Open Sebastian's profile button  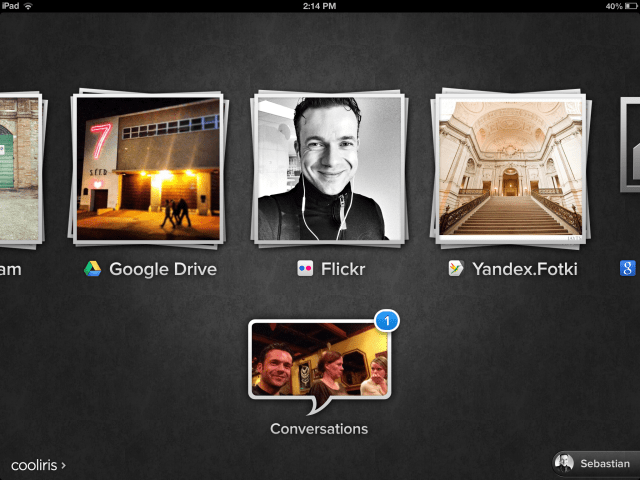click(x=595, y=464)
